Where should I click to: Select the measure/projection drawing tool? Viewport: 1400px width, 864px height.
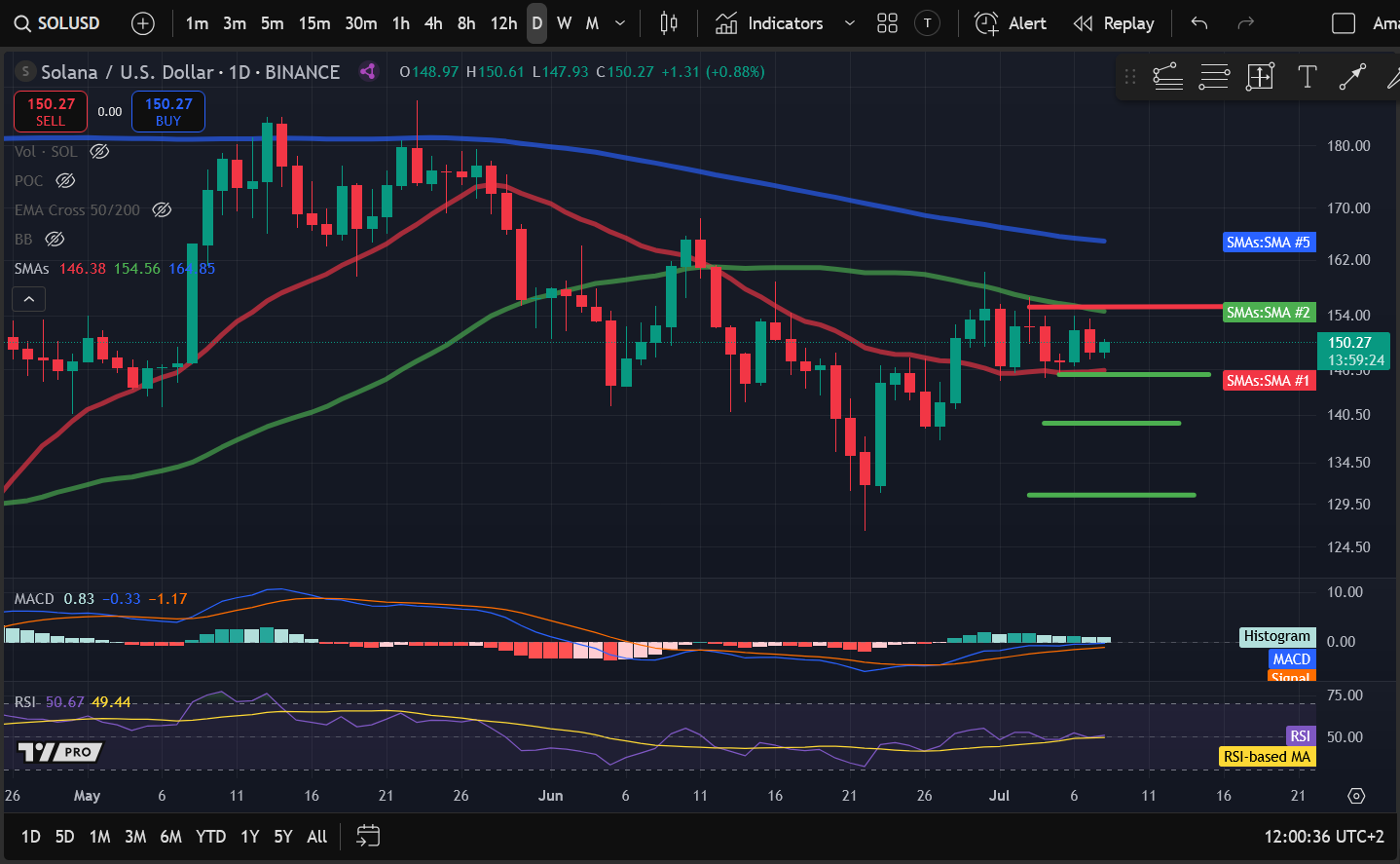pos(1260,76)
